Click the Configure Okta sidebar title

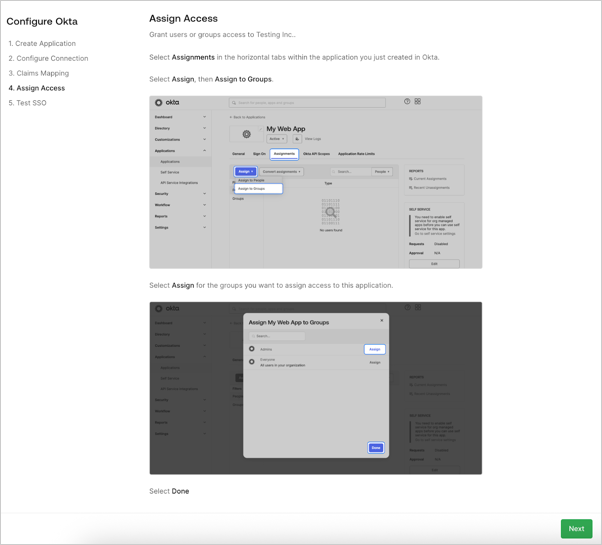(42, 21)
